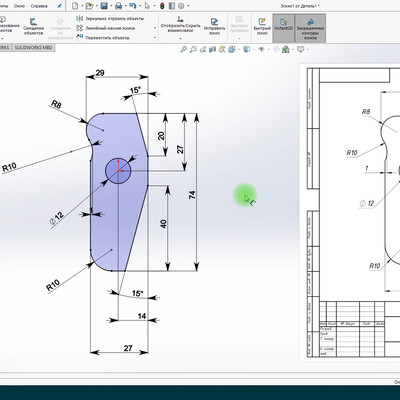Toggle the menu bar pin icon
Image resolution: width=400 pixels, height=400 pixels.
(59, 6)
